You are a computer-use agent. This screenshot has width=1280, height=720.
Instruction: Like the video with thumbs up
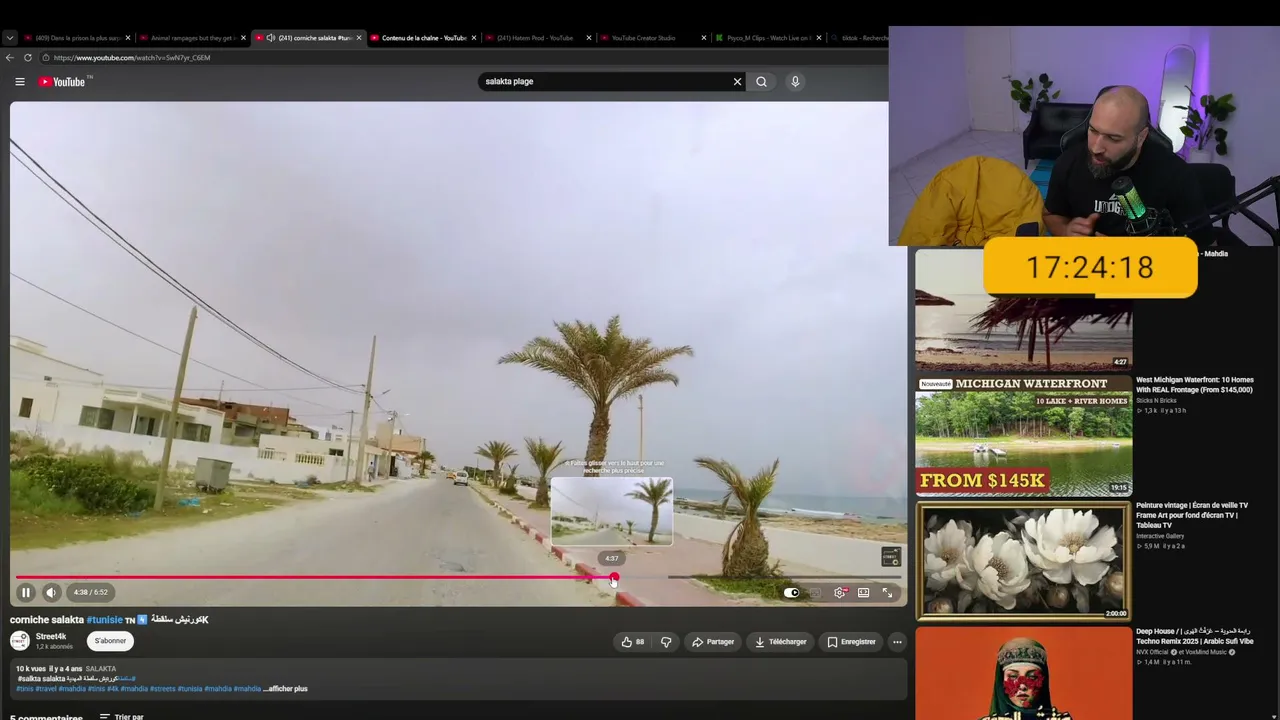point(633,642)
